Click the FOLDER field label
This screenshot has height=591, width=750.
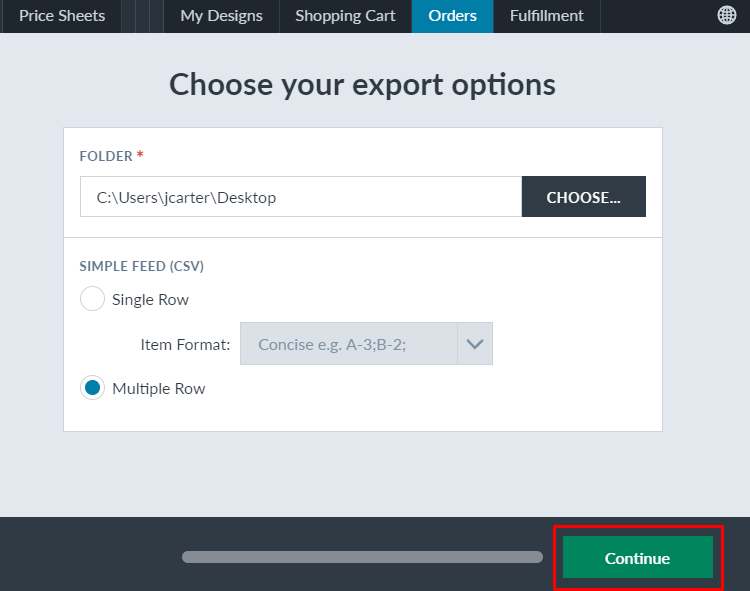(106, 156)
